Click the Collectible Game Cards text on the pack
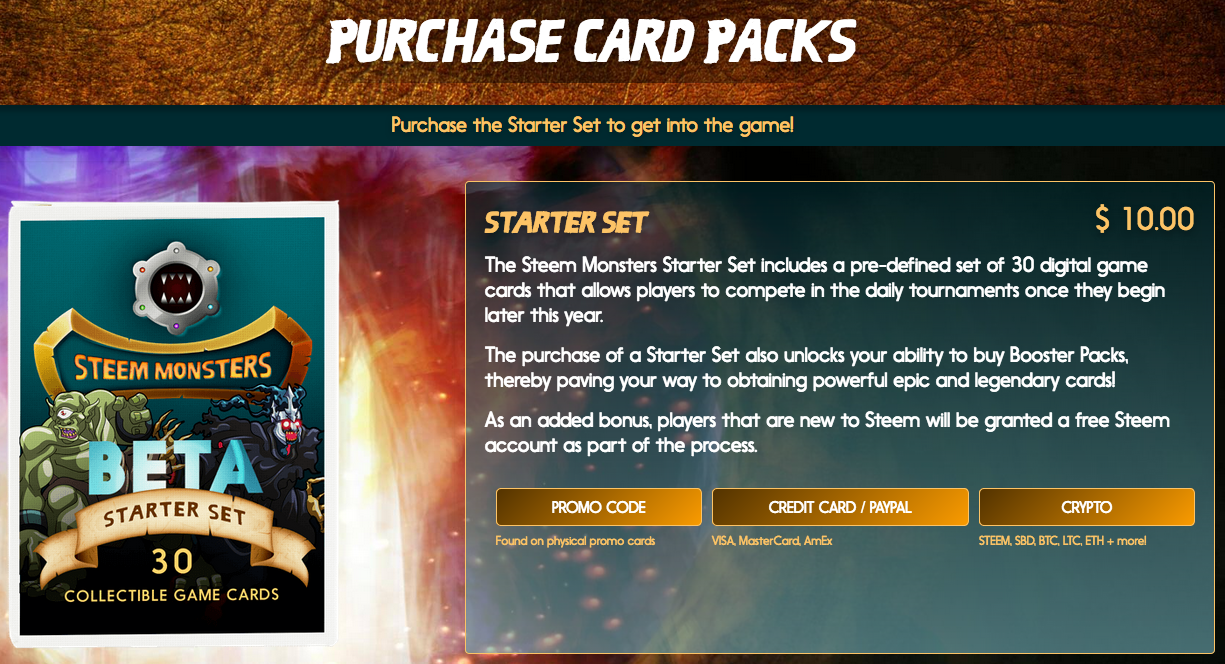Screen dimensions: 1225x664 tap(172, 595)
